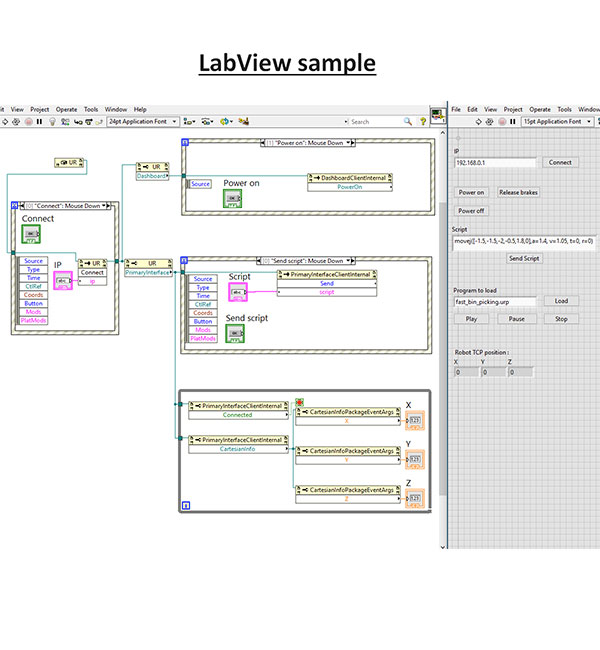Open Help menu in block diagram
This screenshot has width=600, height=650.
(x=140, y=109)
